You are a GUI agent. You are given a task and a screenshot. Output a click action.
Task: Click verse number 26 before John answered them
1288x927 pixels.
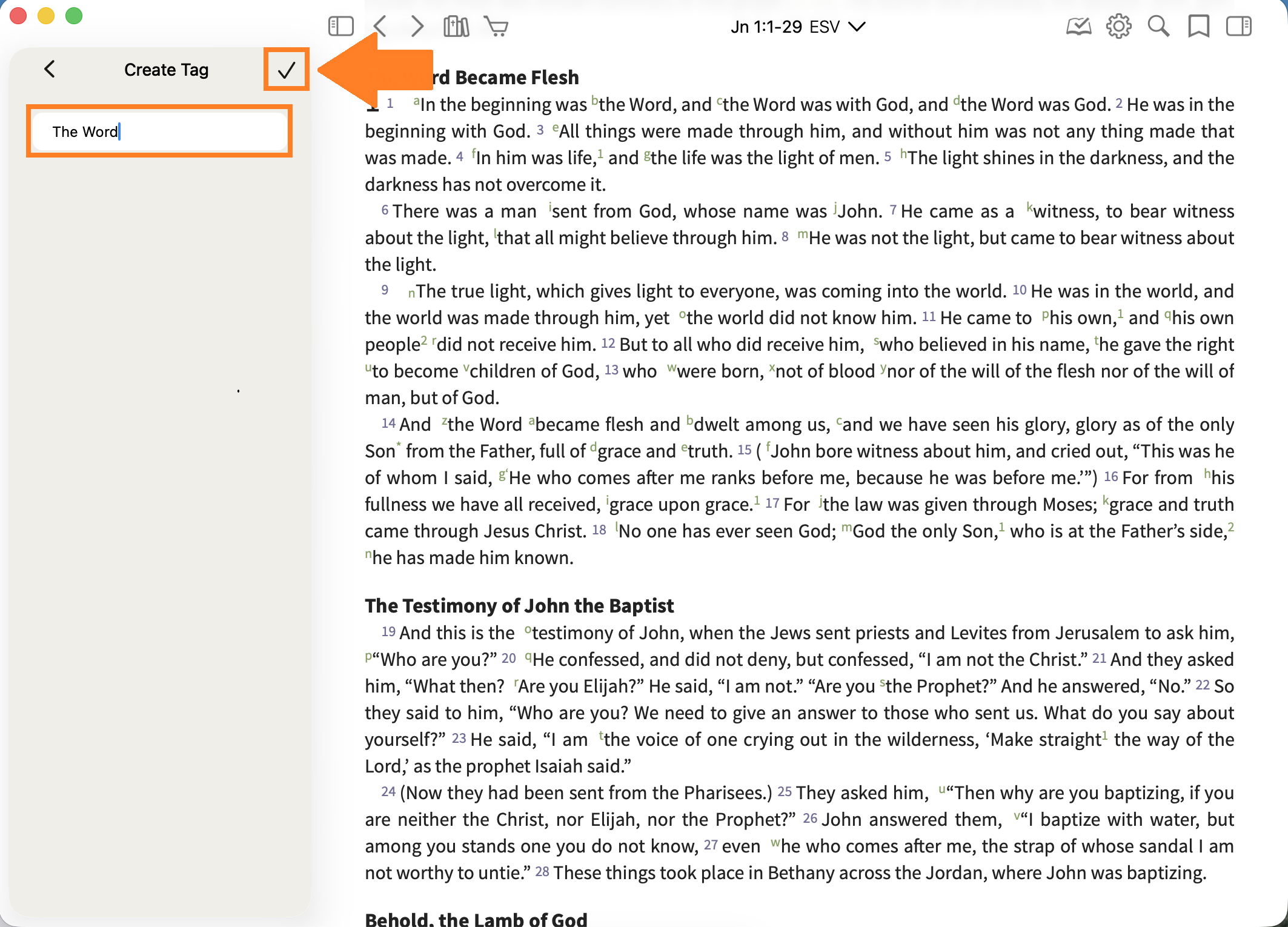click(x=811, y=819)
